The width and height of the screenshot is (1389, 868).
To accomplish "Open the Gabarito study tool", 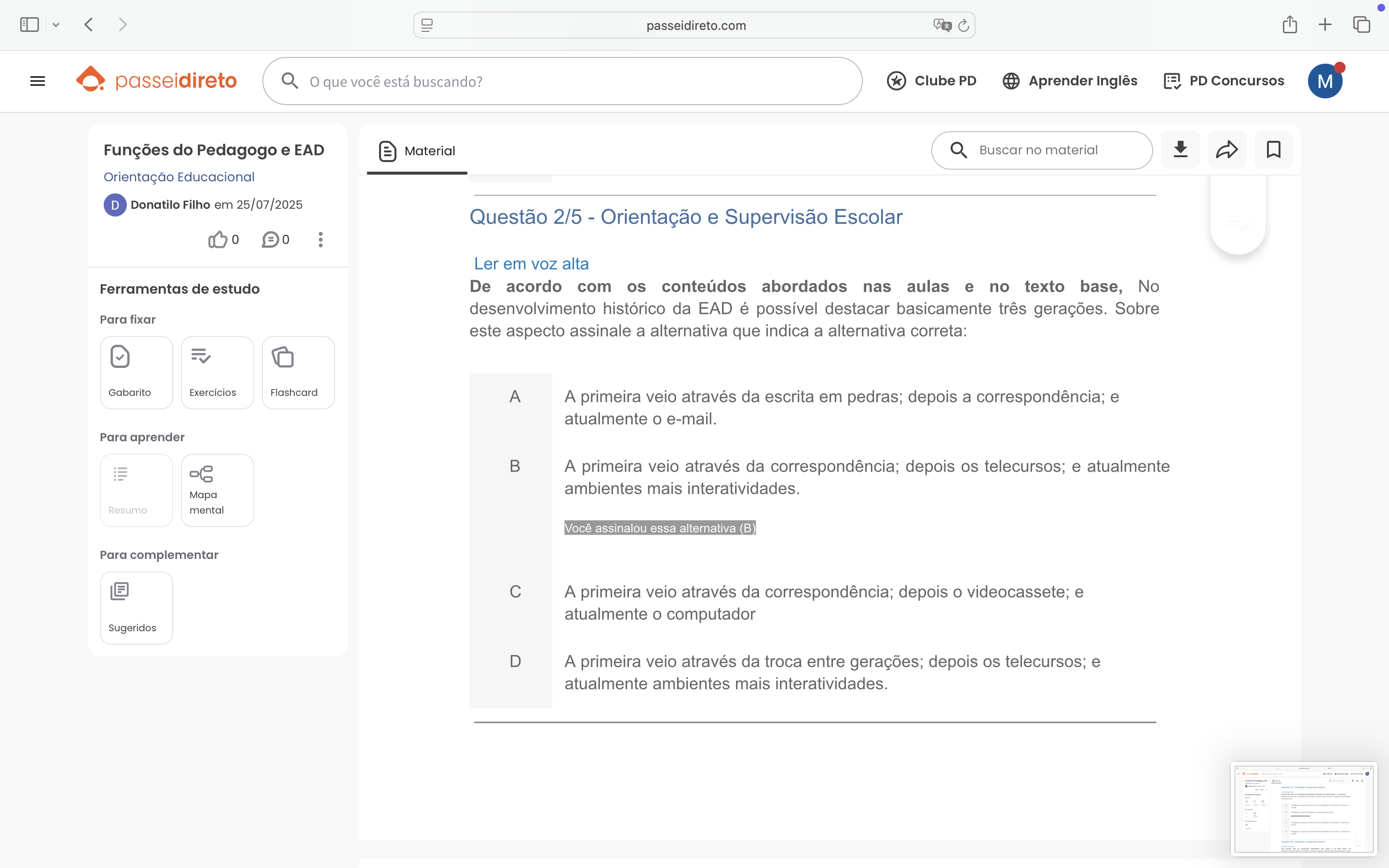I will pos(136,373).
